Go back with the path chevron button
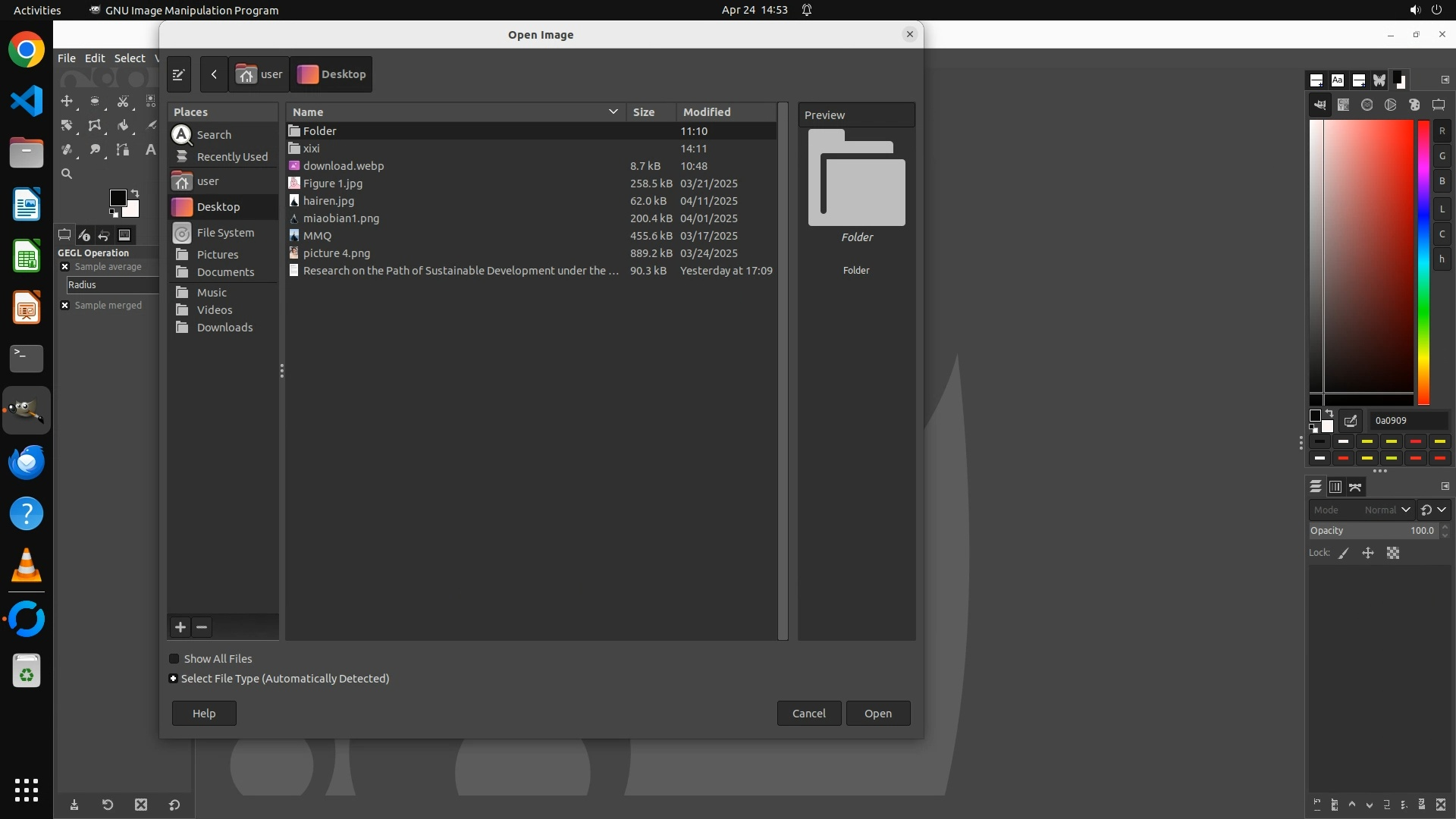Screen dimensions: 1456x819 tap(214, 74)
